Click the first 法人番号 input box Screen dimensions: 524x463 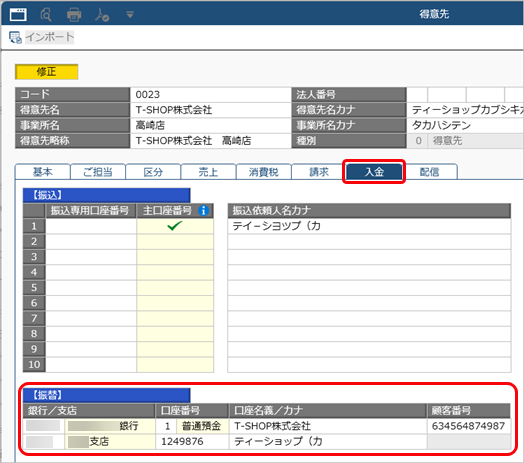pos(417,95)
